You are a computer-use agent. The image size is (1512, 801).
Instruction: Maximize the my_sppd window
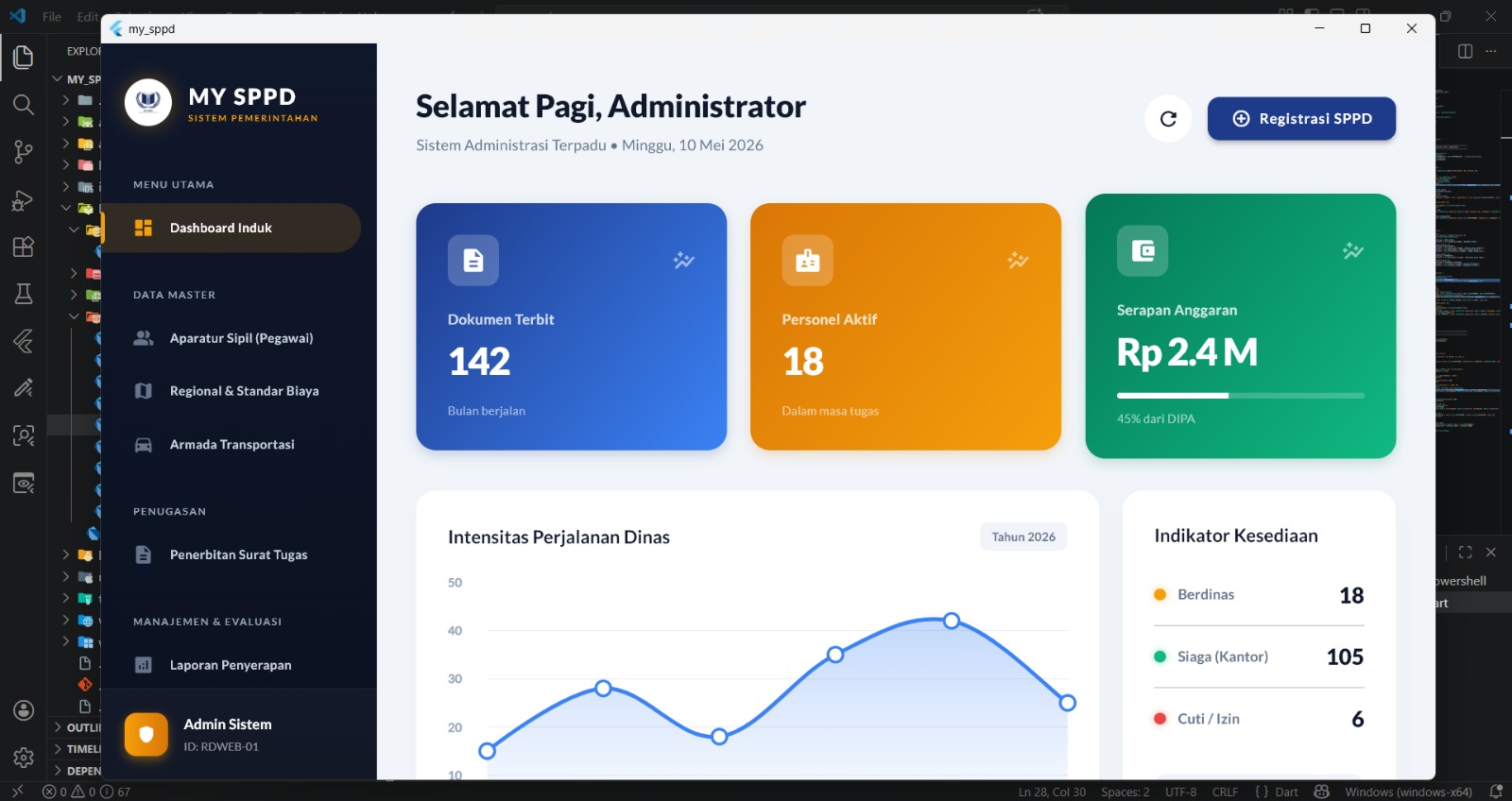tap(1366, 28)
